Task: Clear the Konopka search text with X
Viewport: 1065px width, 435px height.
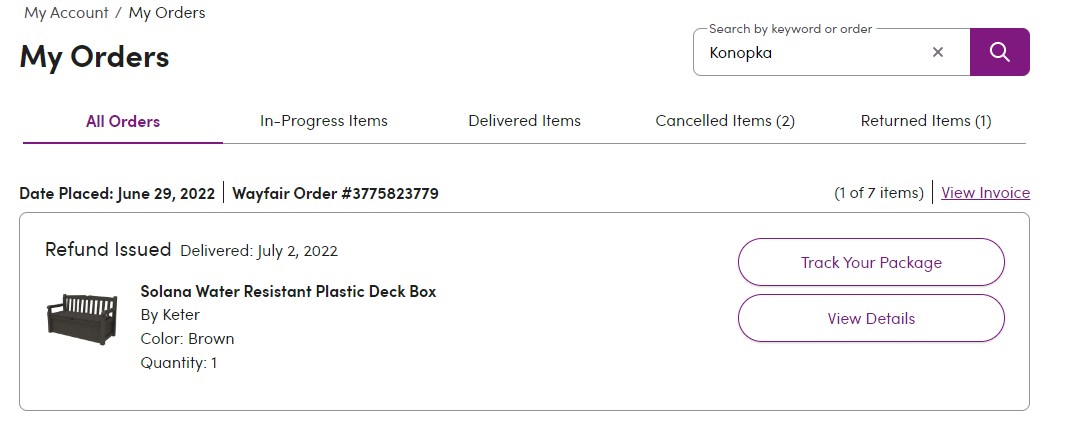Action: pos(937,52)
